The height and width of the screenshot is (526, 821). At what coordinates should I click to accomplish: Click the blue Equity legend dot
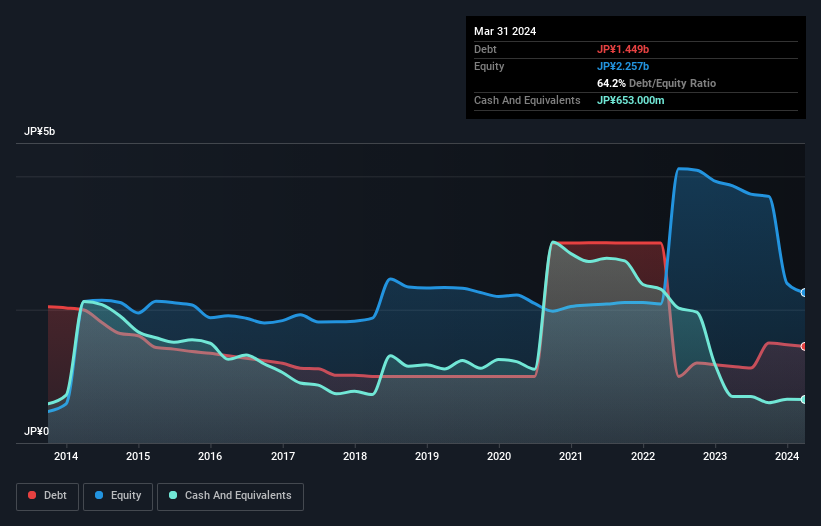click(99, 495)
